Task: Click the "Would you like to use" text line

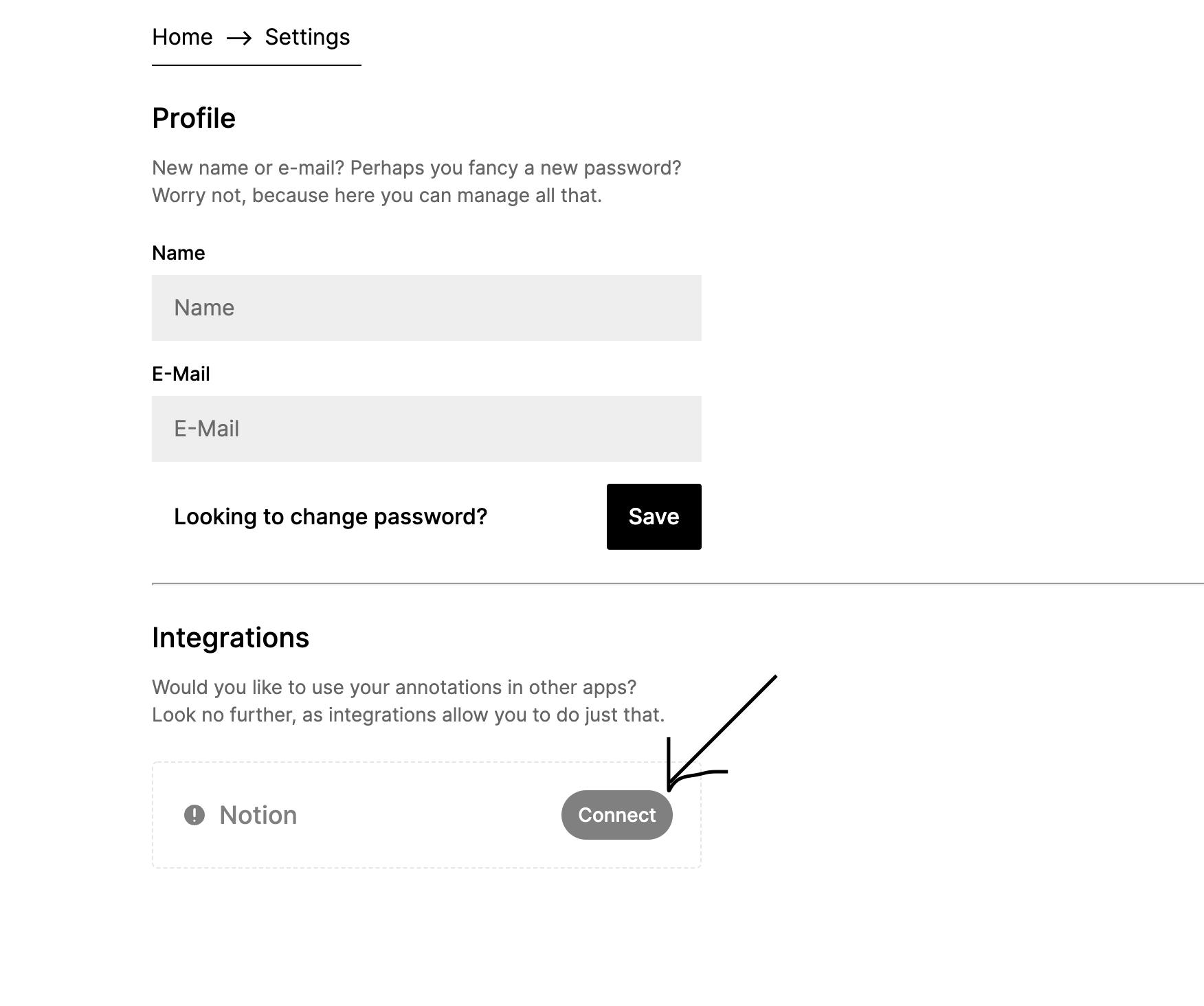Action: click(x=394, y=687)
